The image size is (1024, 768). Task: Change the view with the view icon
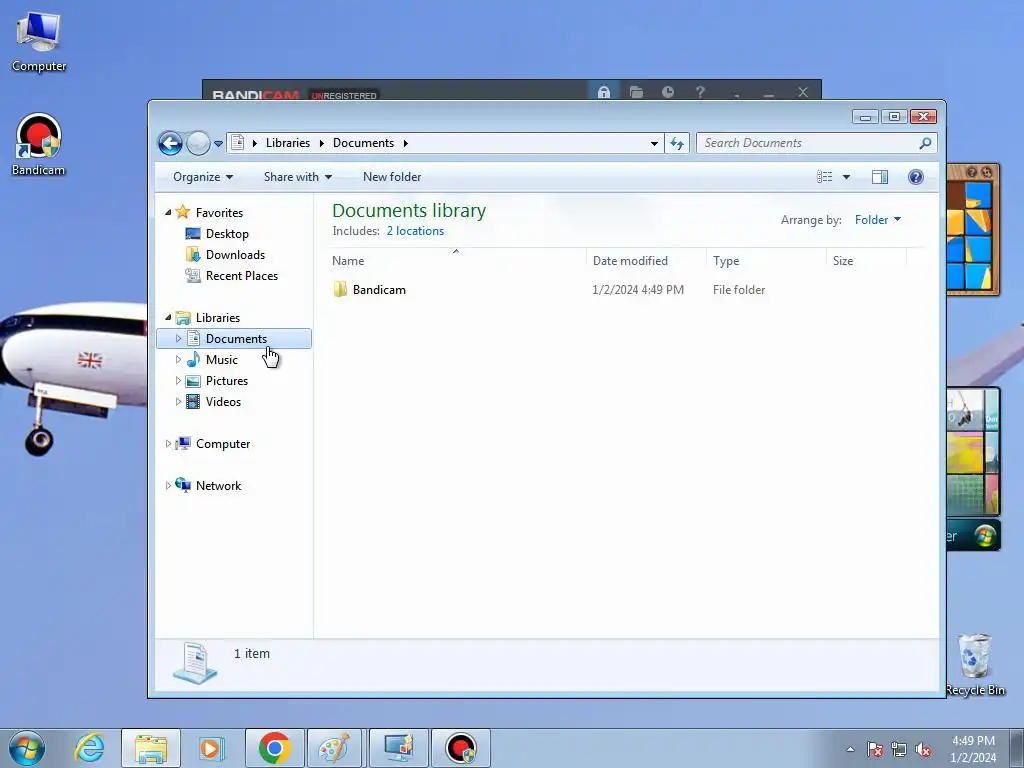click(x=825, y=177)
